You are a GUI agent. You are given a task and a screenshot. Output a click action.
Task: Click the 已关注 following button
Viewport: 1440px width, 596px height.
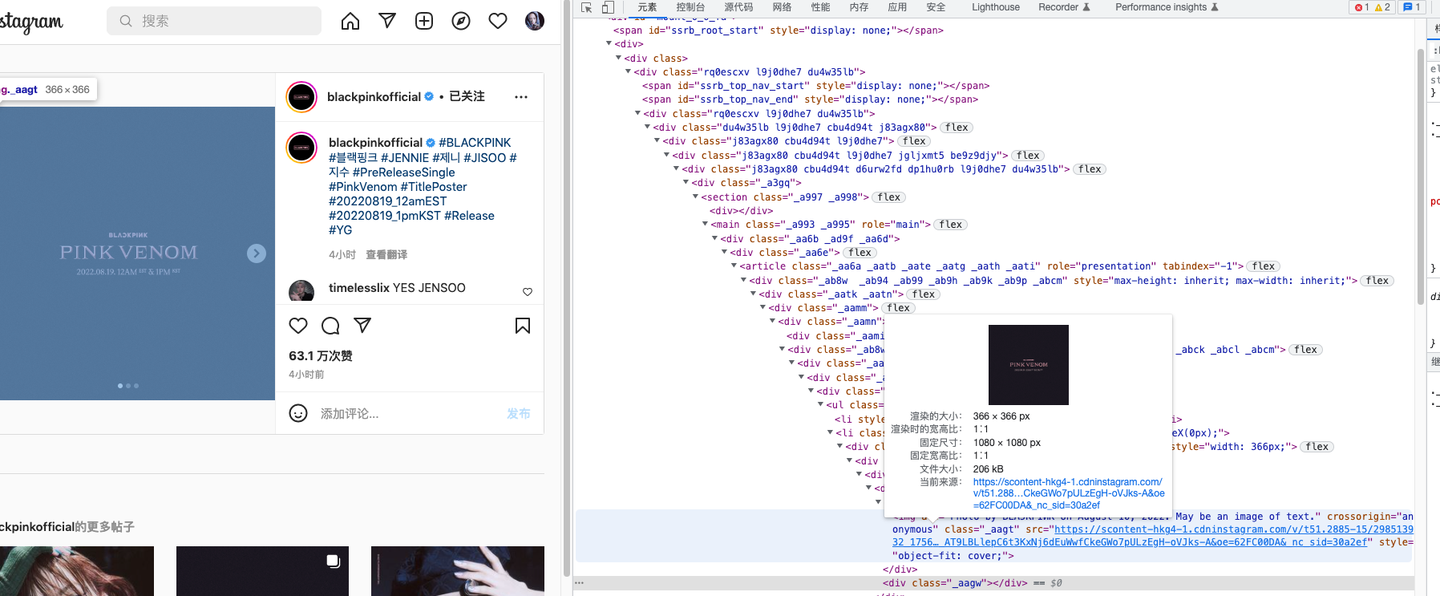(467, 97)
